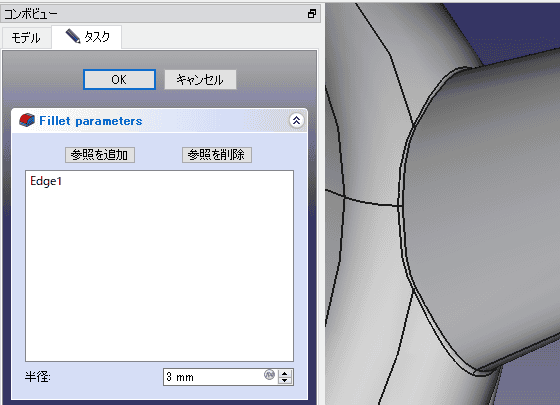The height and width of the screenshot is (405, 560).
Task: Undock the コンボビュー panel with float icon
Action: click(311, 14)
